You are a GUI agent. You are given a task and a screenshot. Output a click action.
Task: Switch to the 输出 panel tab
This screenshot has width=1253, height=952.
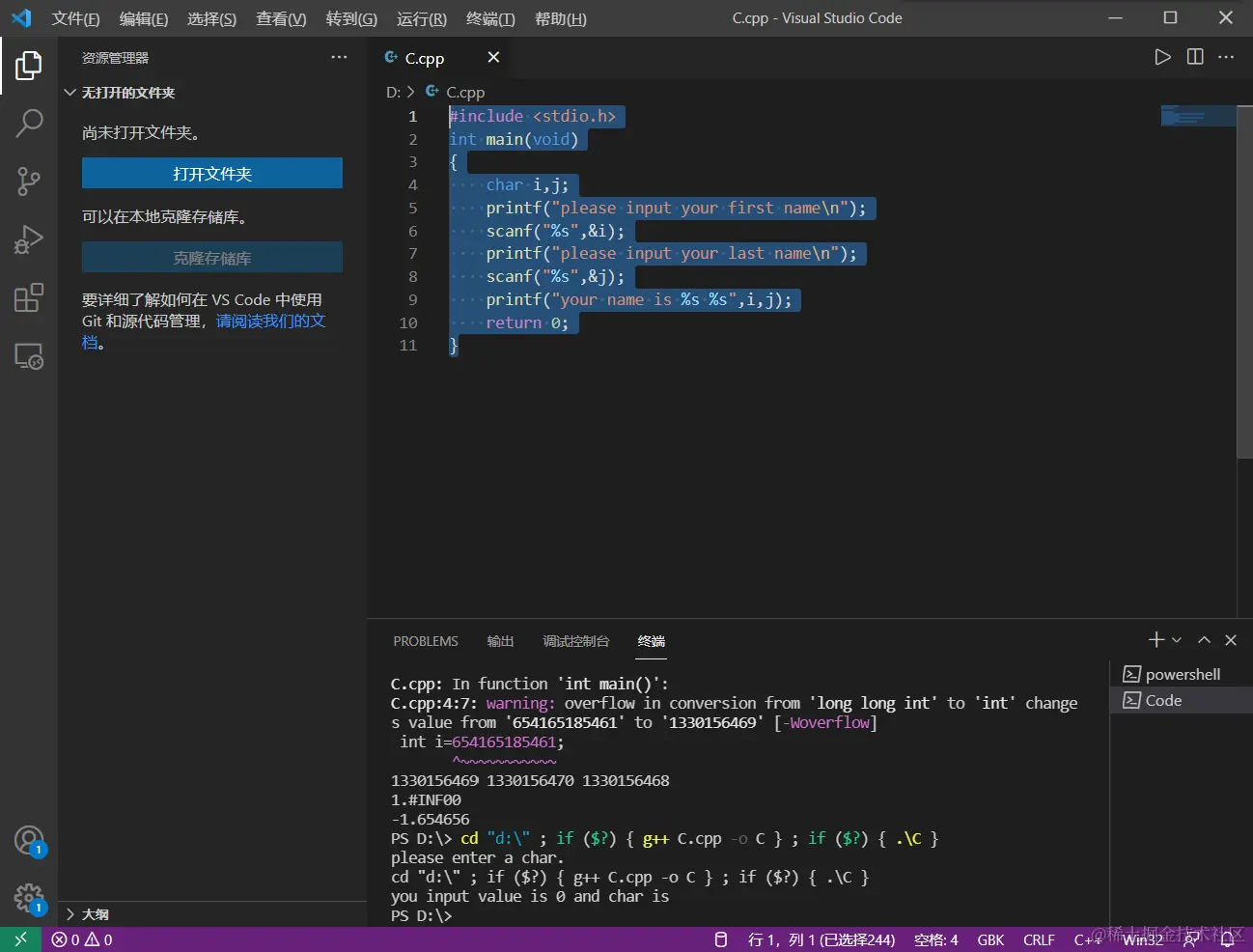coord(500,641)
